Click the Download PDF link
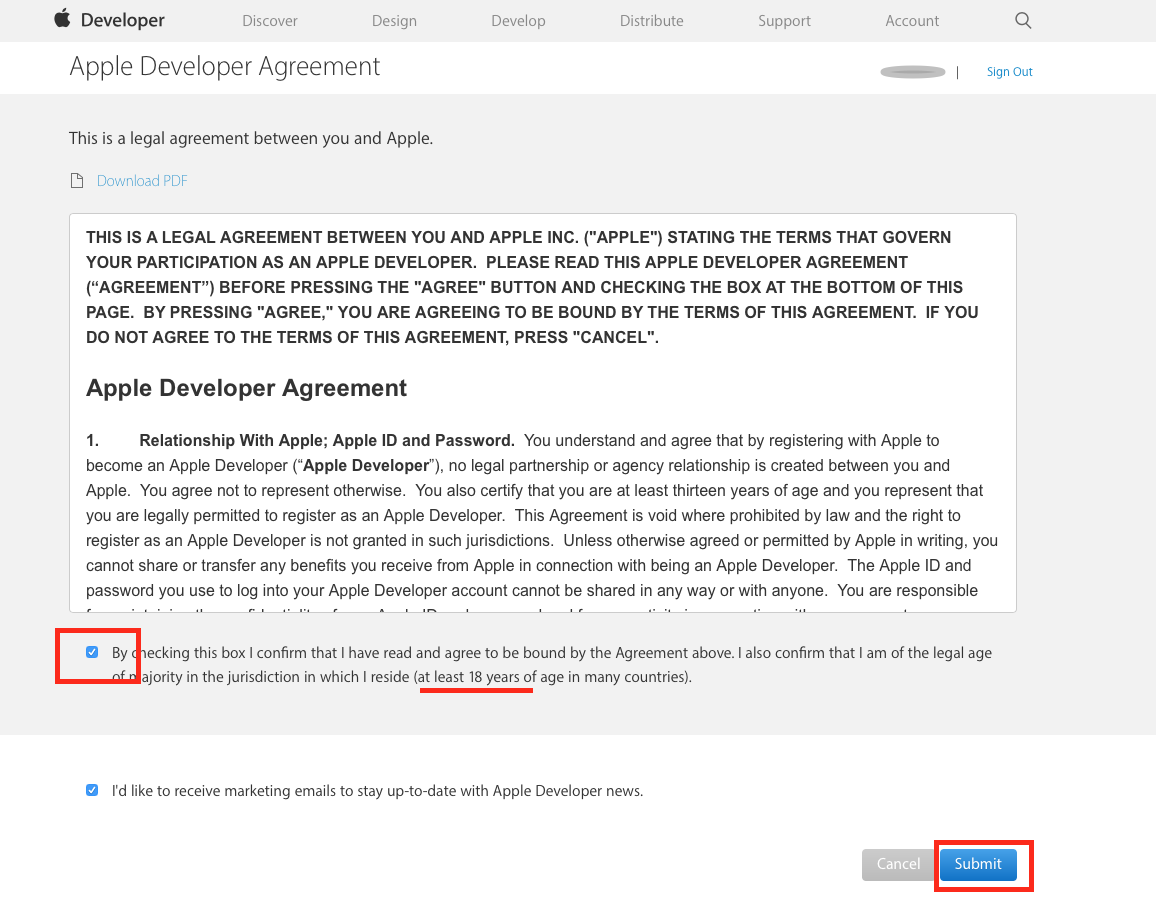The image size is (1156, 906). [x=142, y=181]
